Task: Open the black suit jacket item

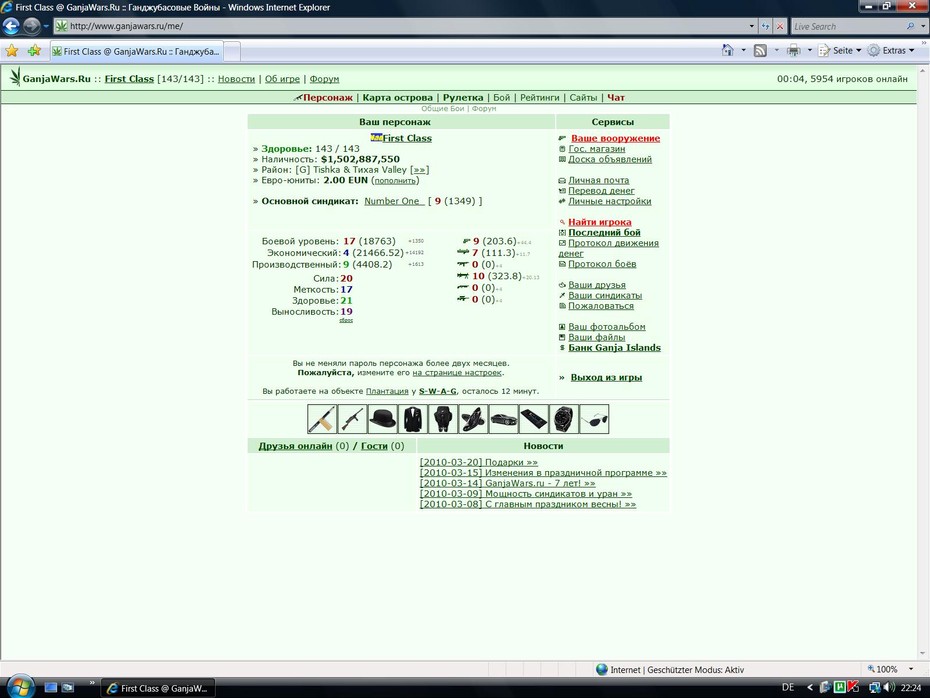Action: 413,419
